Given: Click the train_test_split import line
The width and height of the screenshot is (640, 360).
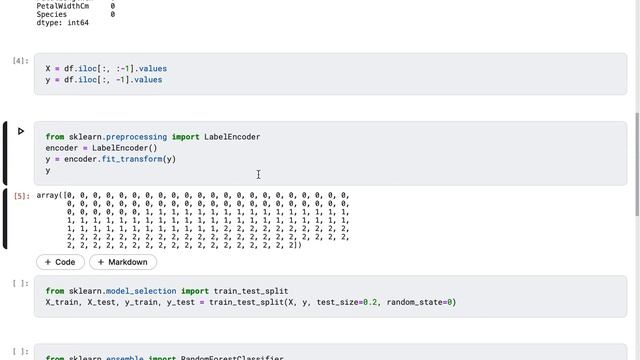Looking at the screenshot, I should pos(167,291).
